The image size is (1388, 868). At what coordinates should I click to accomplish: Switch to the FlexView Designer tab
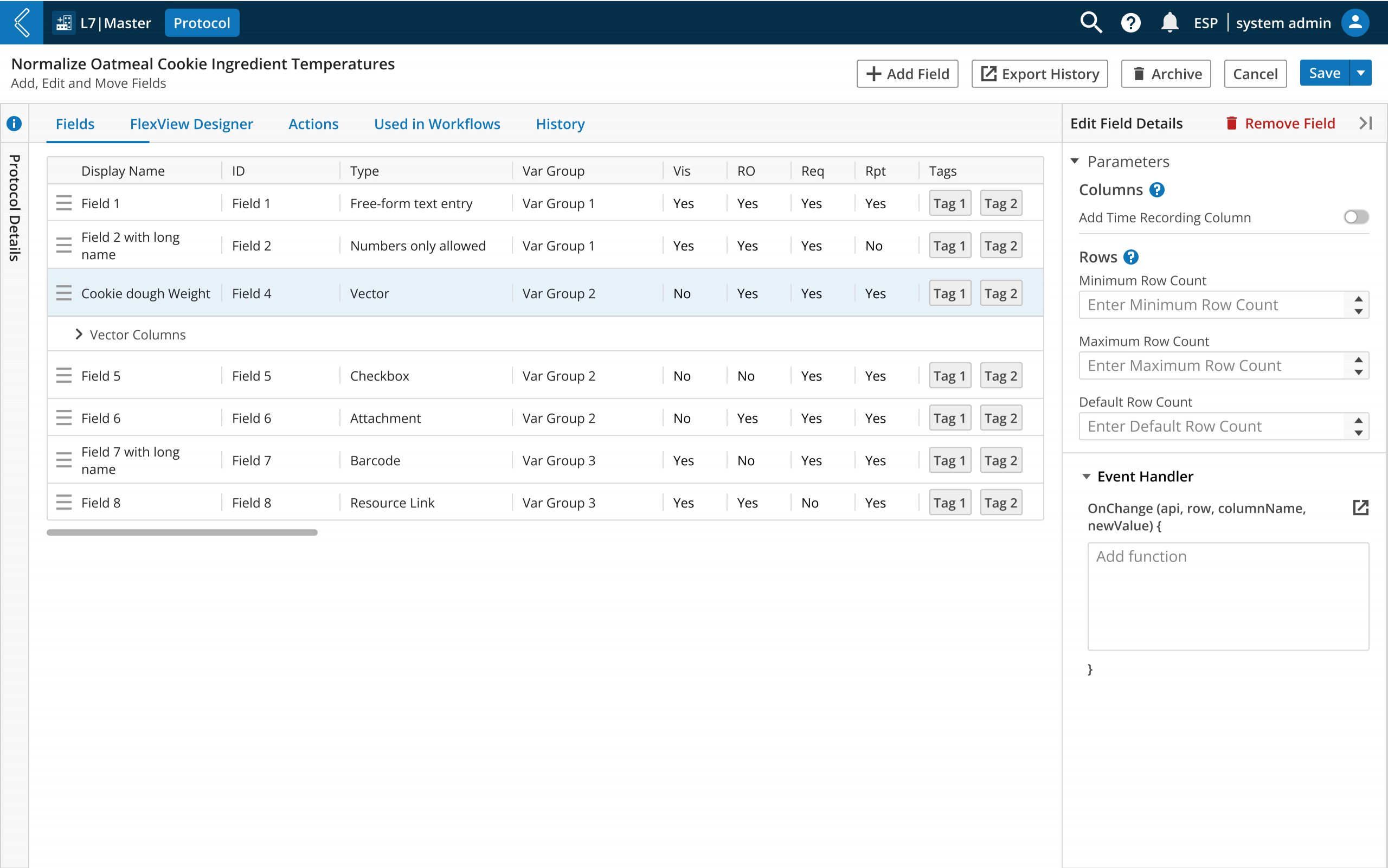click(x=191, y=124)
